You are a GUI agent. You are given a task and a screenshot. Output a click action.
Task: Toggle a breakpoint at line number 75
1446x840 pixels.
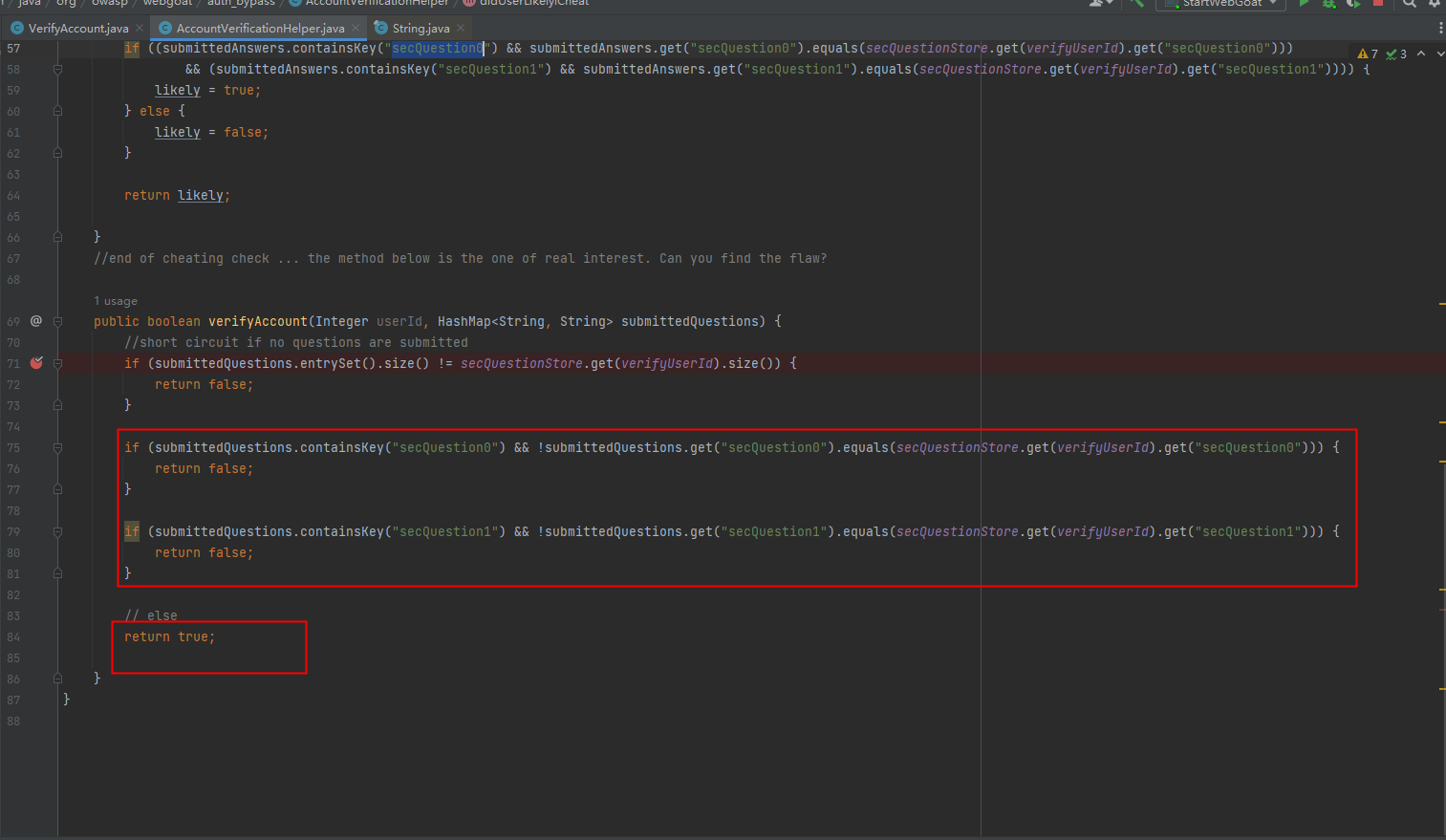pyautogui.click(x=13, y=447)
